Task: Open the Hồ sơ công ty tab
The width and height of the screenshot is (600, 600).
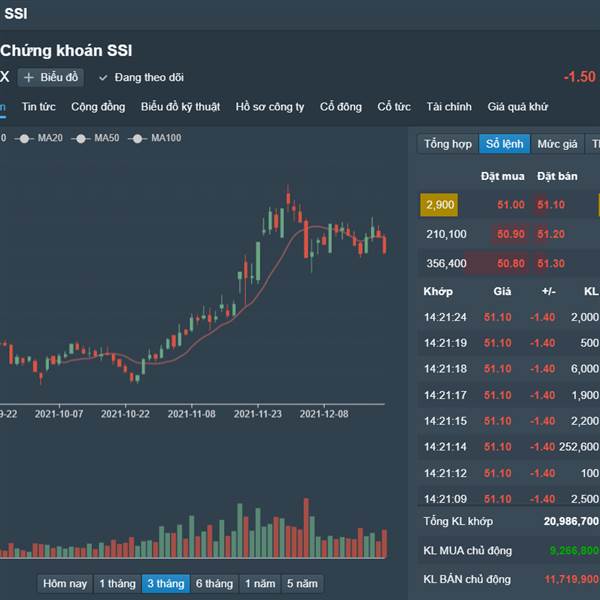Action: tap(270, 107)
